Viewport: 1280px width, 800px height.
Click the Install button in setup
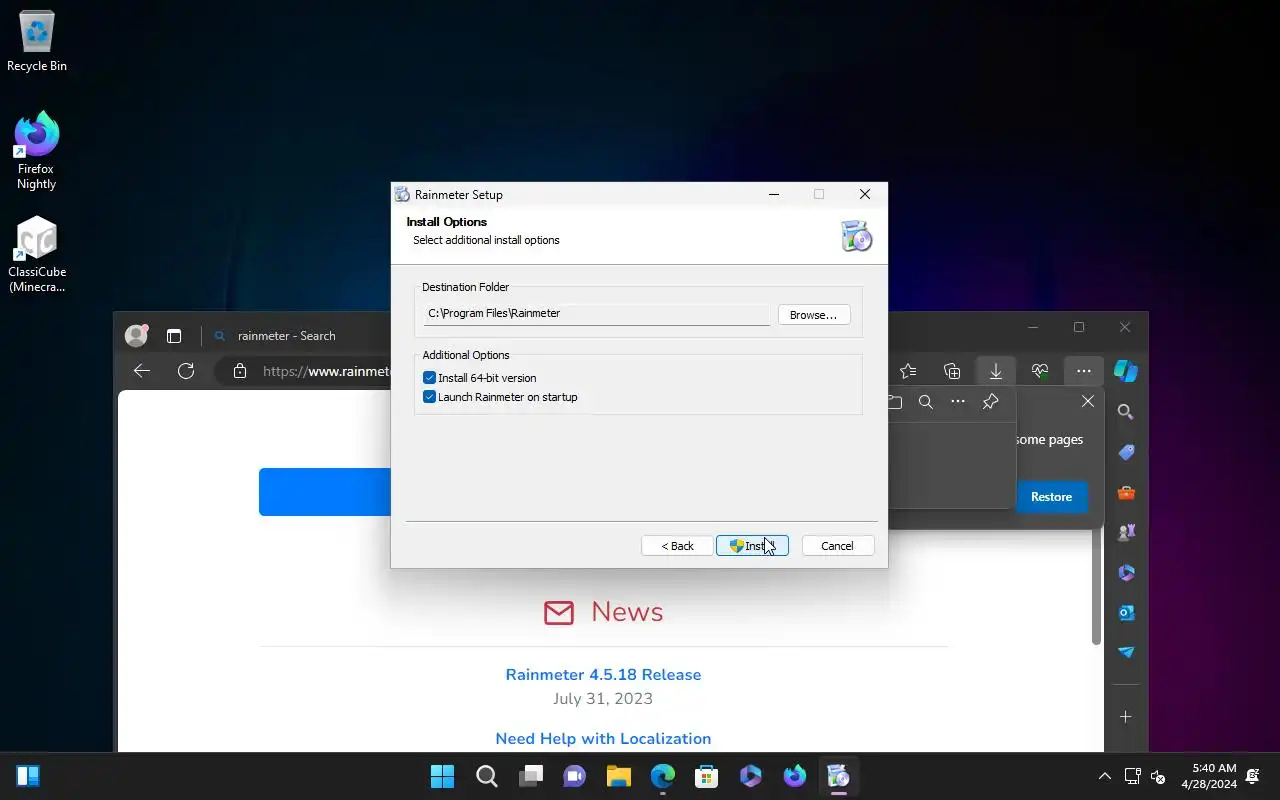[752, 546]
